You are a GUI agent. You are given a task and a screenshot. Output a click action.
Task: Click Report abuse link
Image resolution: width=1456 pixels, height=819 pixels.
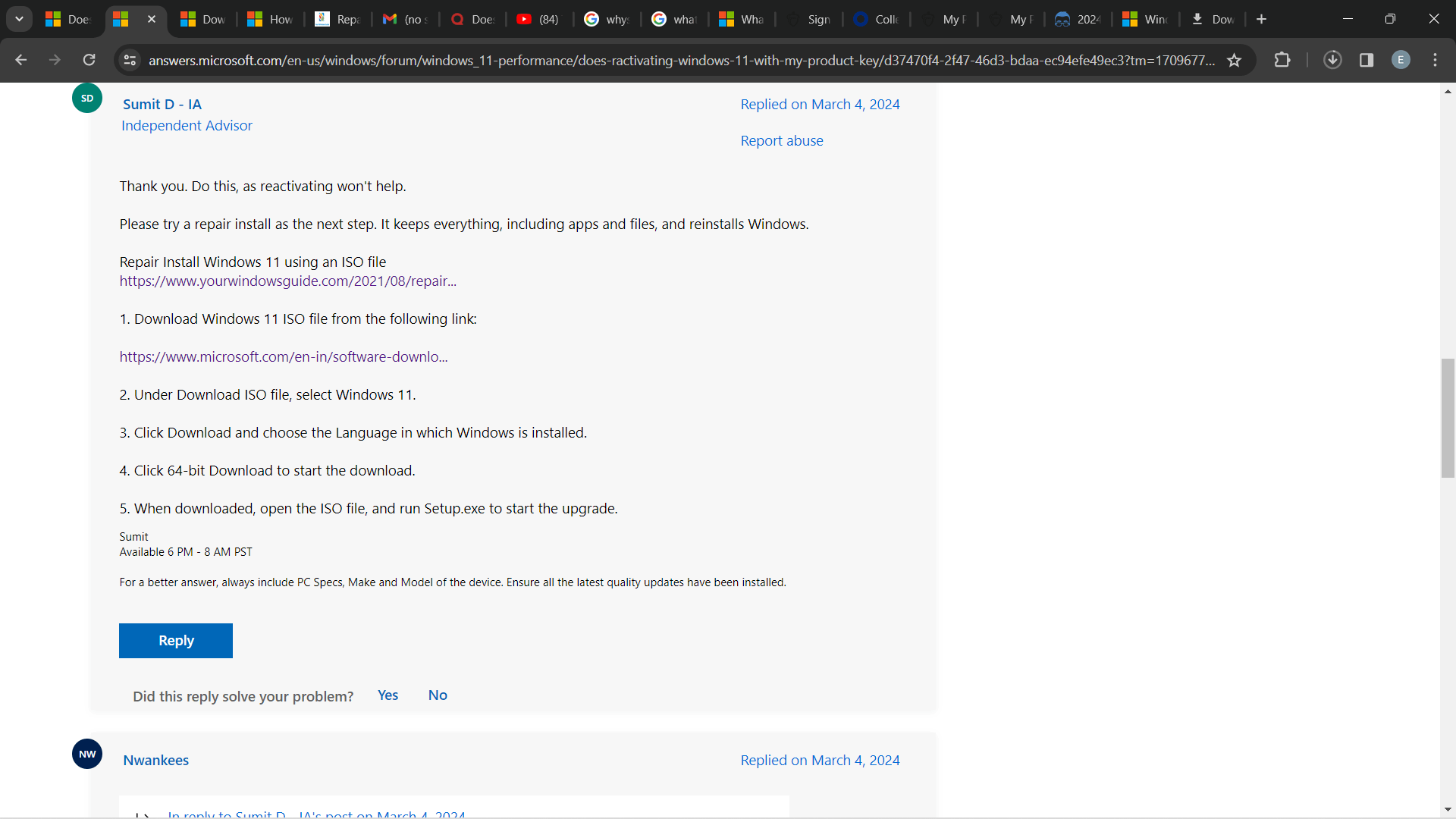pyautogui.click(x=781, y=141)
